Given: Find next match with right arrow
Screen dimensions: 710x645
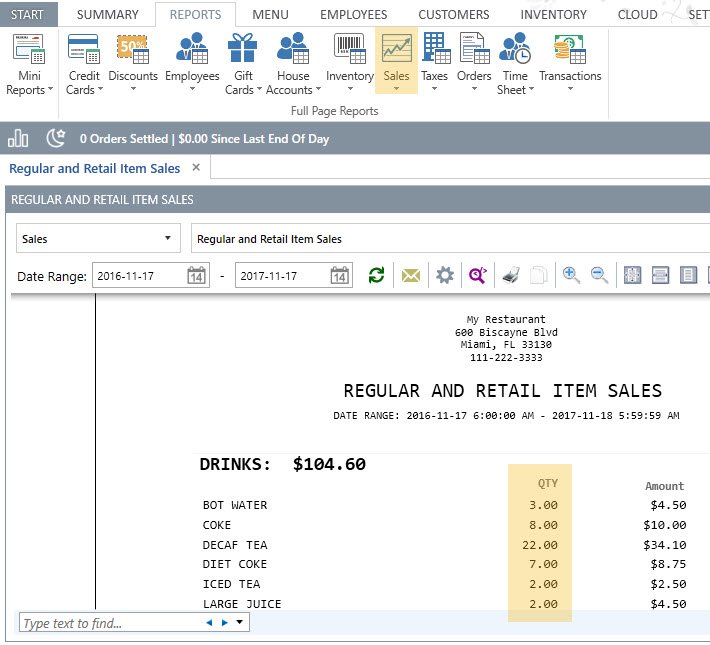Looking at the screenshot, I should click(x=224, y=623).
